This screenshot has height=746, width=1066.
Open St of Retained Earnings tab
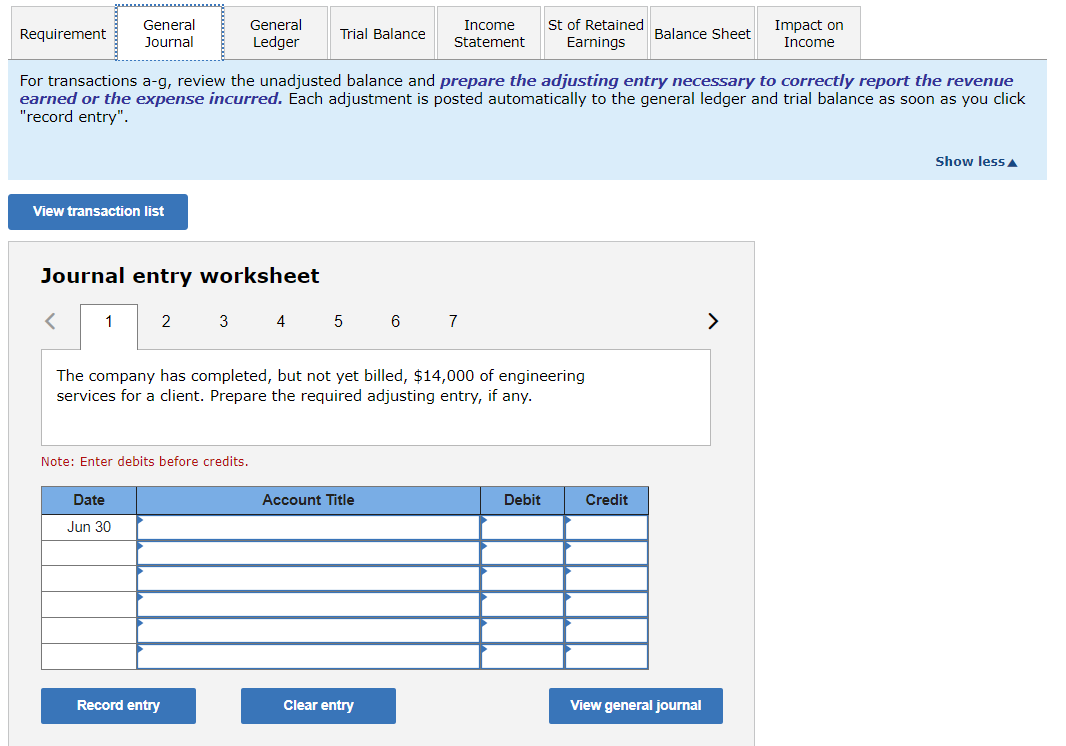596,33
